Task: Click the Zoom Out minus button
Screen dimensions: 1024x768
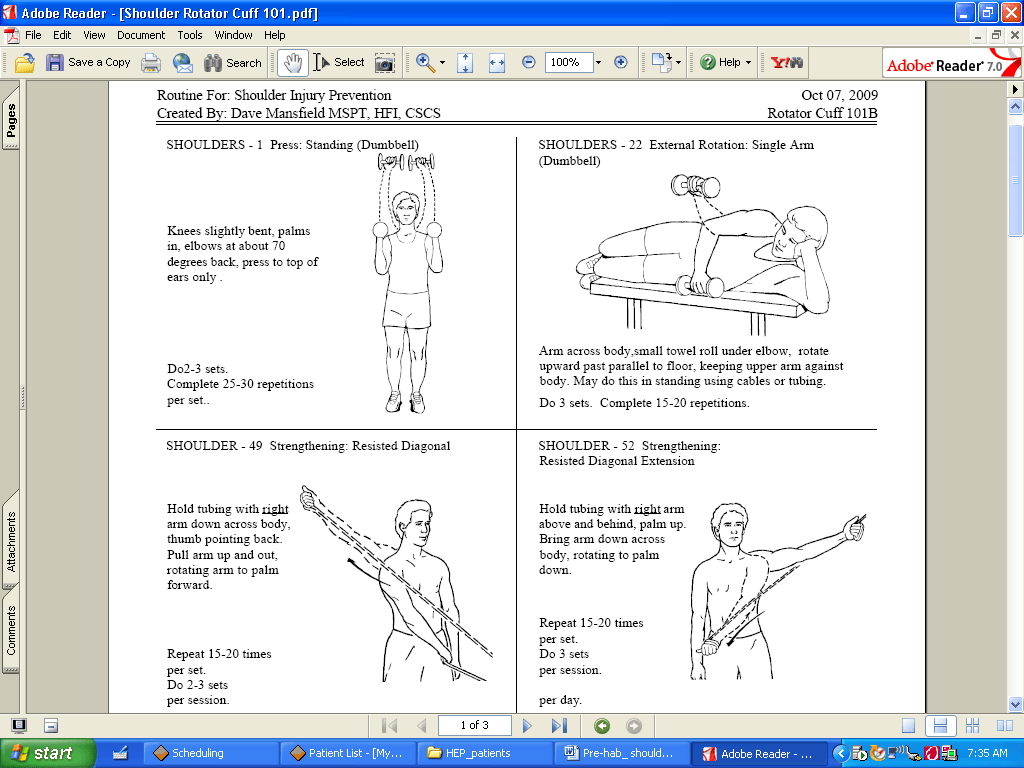Action: pos(529,63)
